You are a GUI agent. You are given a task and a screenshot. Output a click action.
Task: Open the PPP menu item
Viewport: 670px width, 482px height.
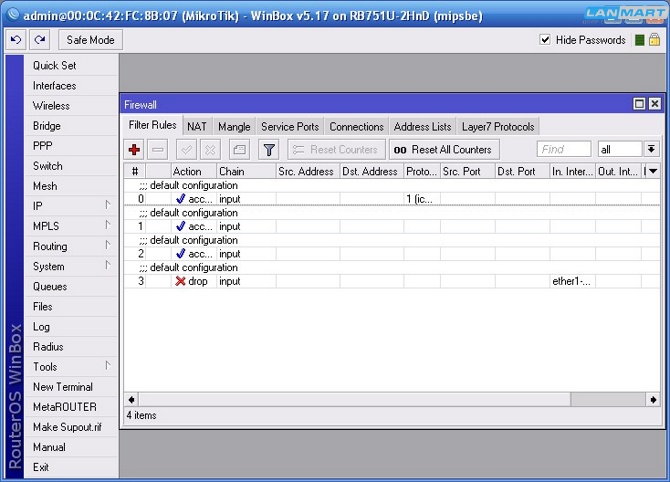(x=71, y=146)
